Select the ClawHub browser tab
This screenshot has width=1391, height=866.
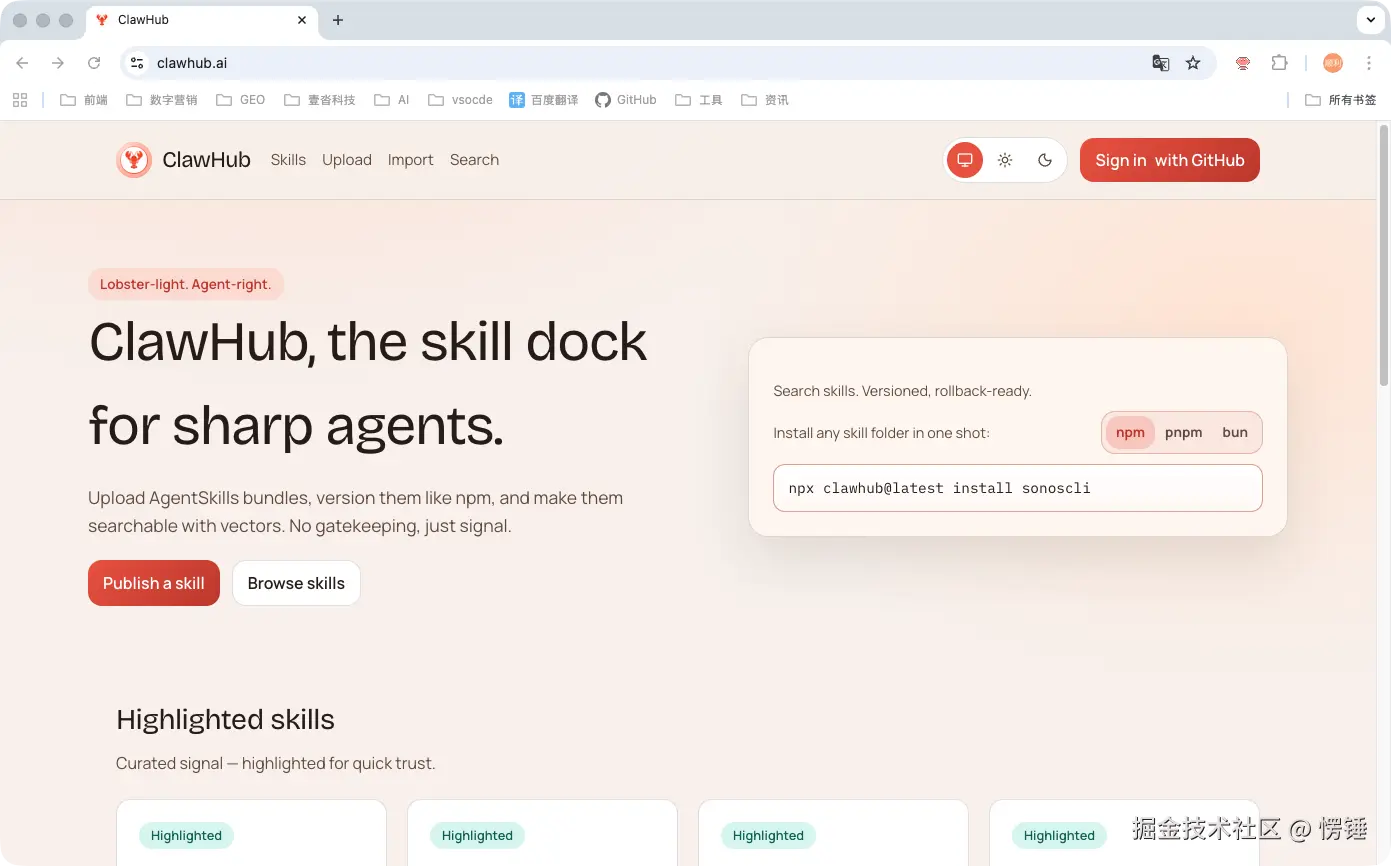coord(203,20)
